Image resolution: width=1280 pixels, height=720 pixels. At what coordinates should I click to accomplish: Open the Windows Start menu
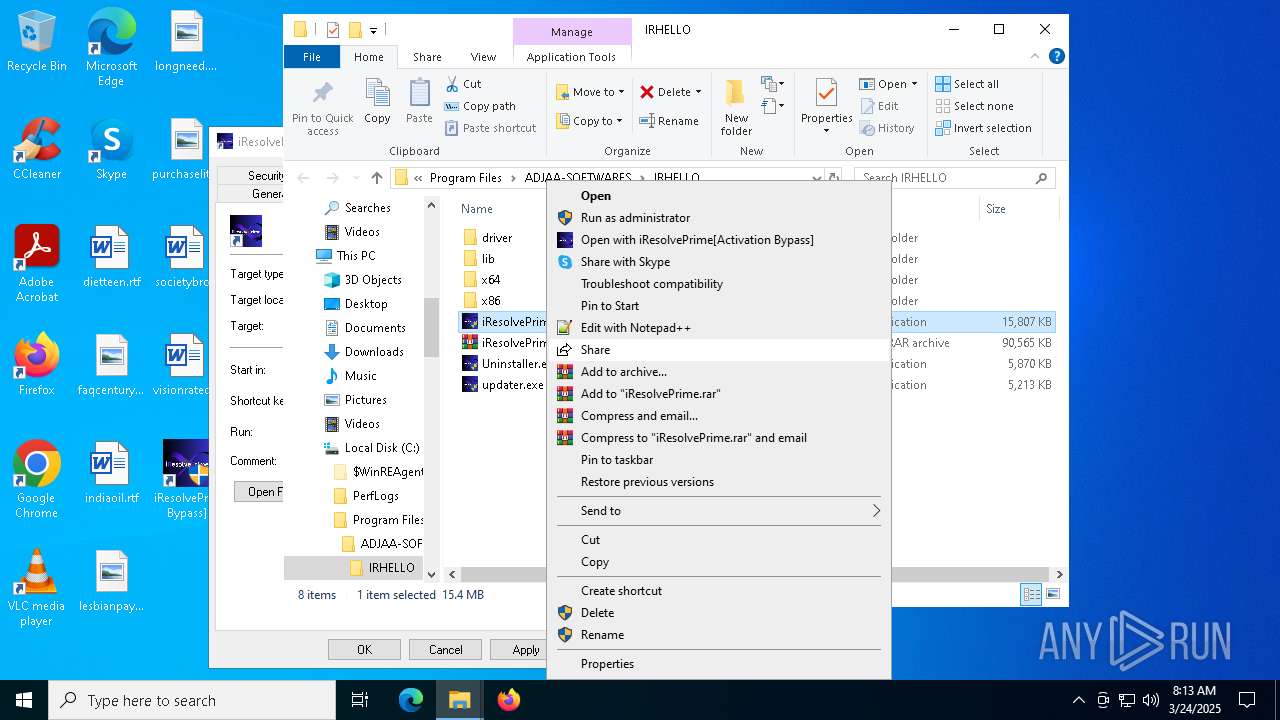click(x=24, y=700)
